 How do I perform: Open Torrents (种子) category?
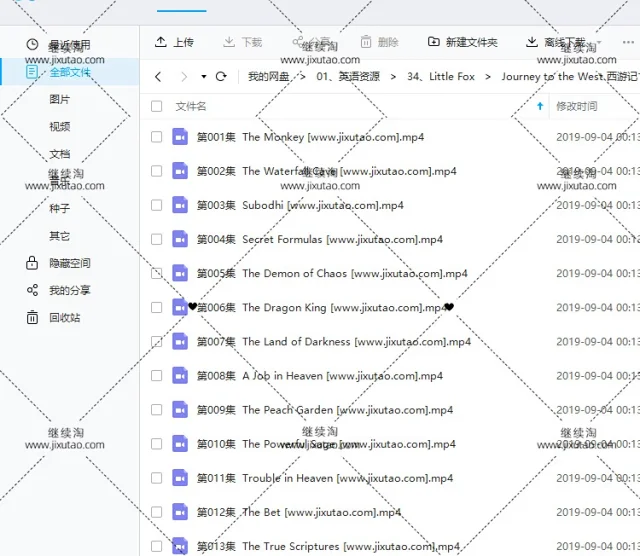tap(60, 209)
